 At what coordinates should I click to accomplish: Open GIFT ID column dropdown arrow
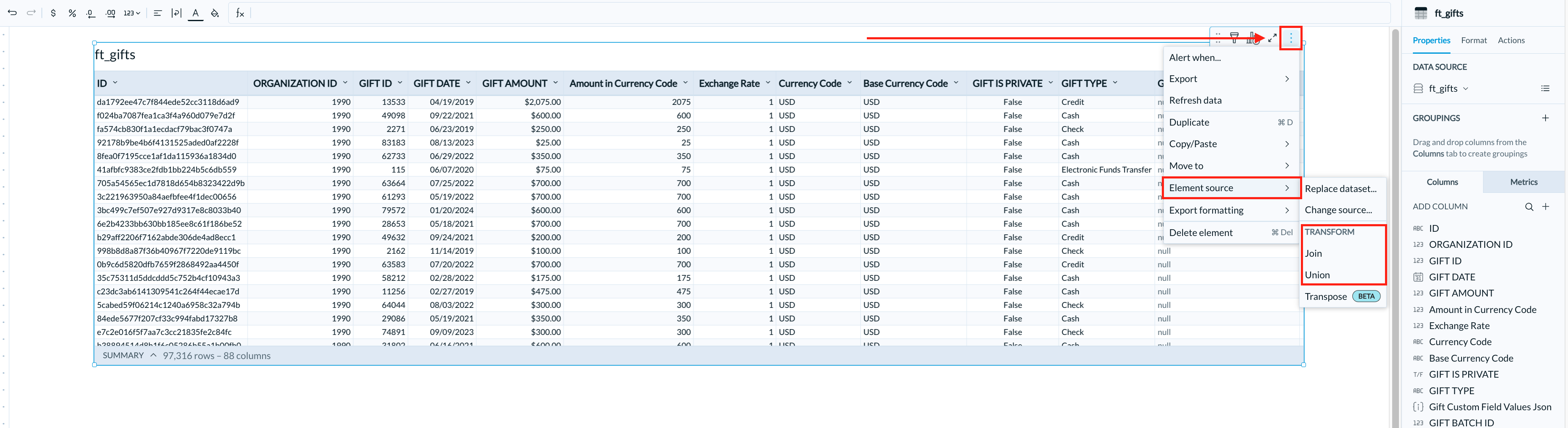[400, 83]
